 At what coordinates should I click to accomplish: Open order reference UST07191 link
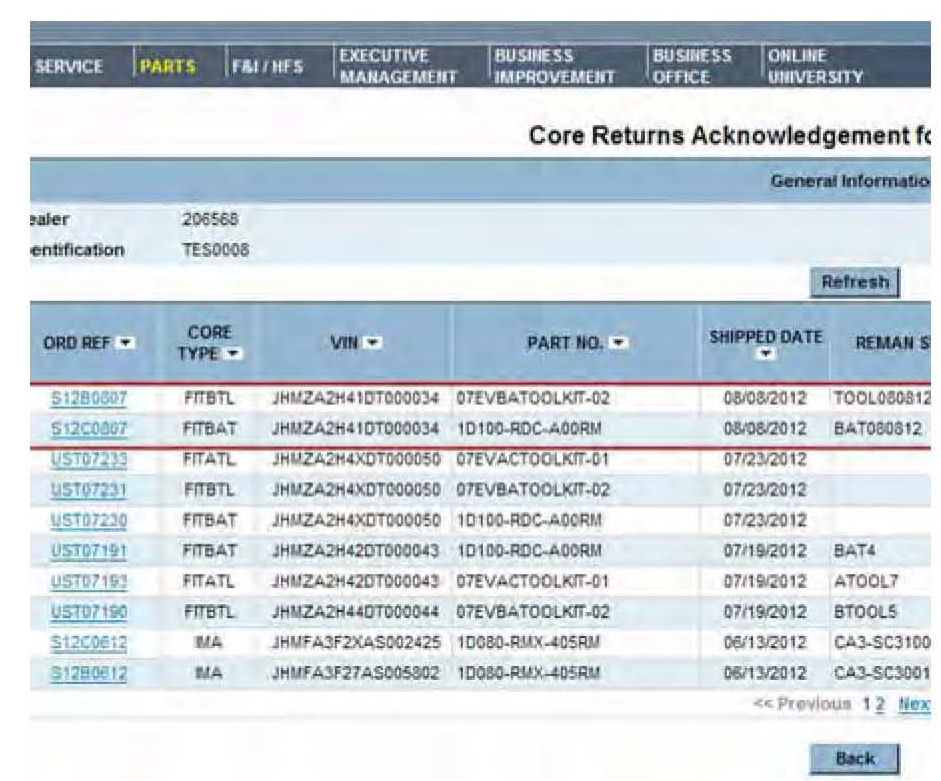[90, 550]
